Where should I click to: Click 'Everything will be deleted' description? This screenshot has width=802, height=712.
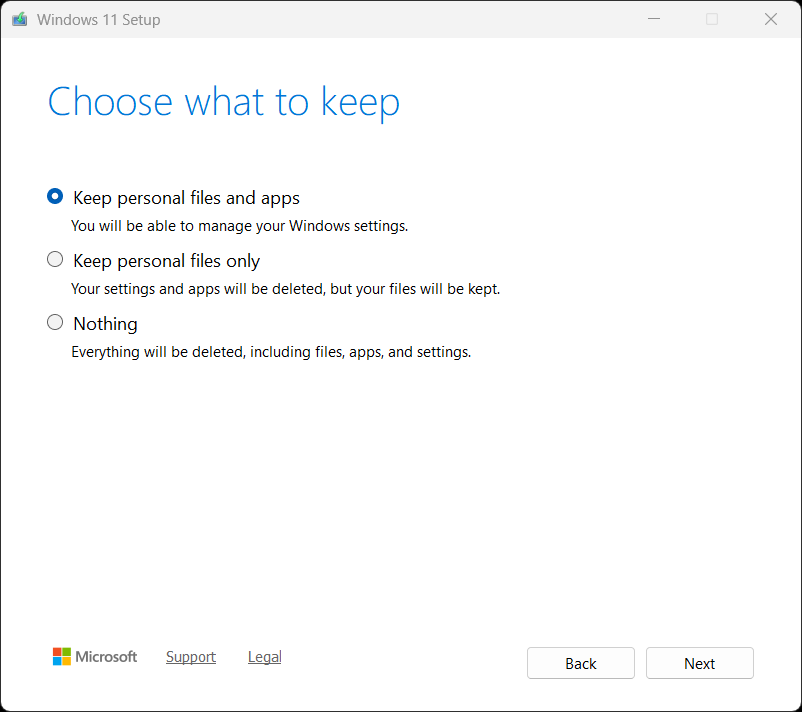[x=271, y=352]
